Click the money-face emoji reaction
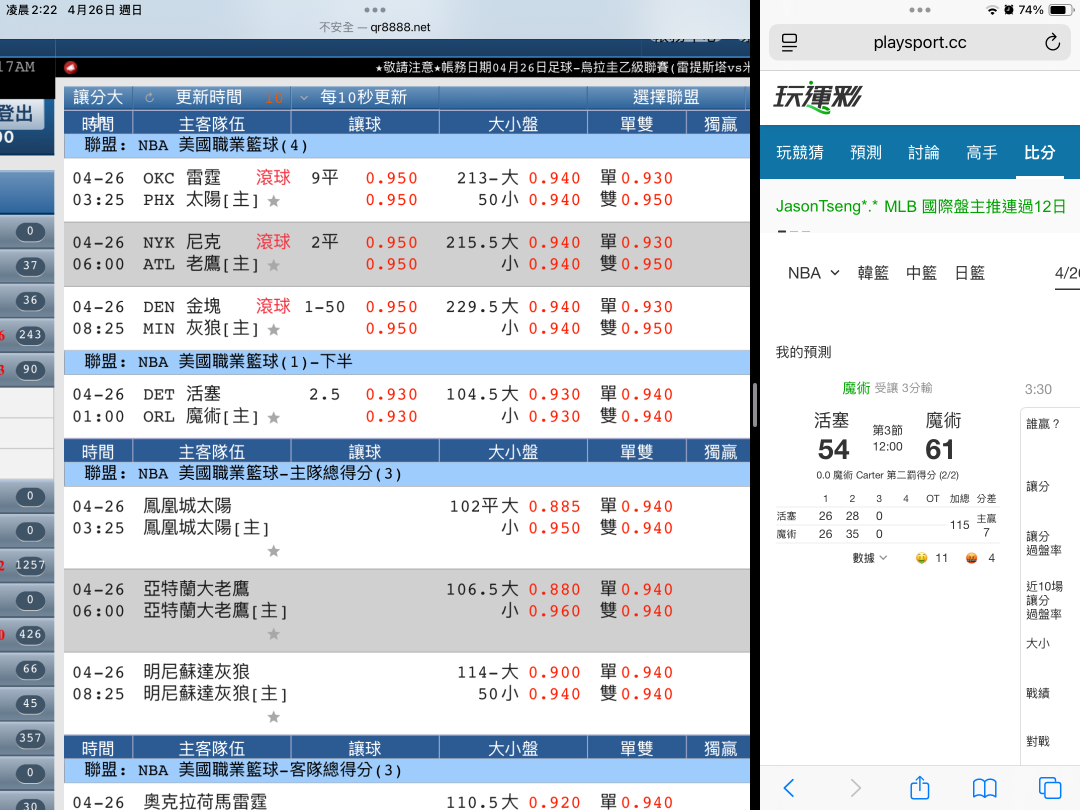The image size is (1080, 810). coord(921,558)
